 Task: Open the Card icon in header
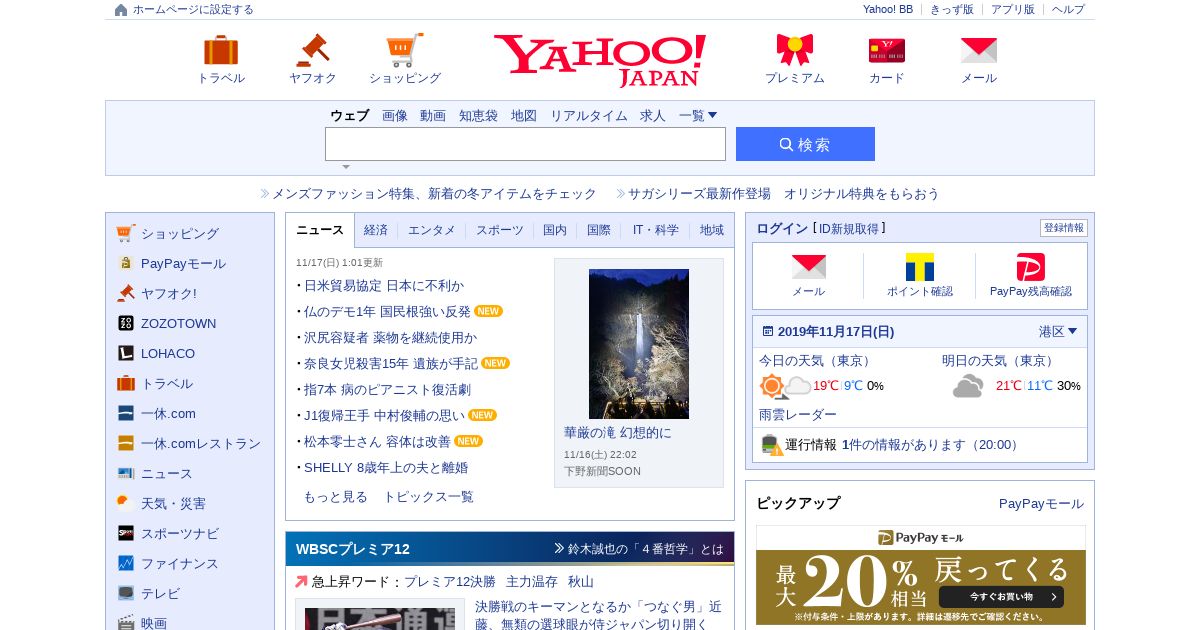pos(887,50)
